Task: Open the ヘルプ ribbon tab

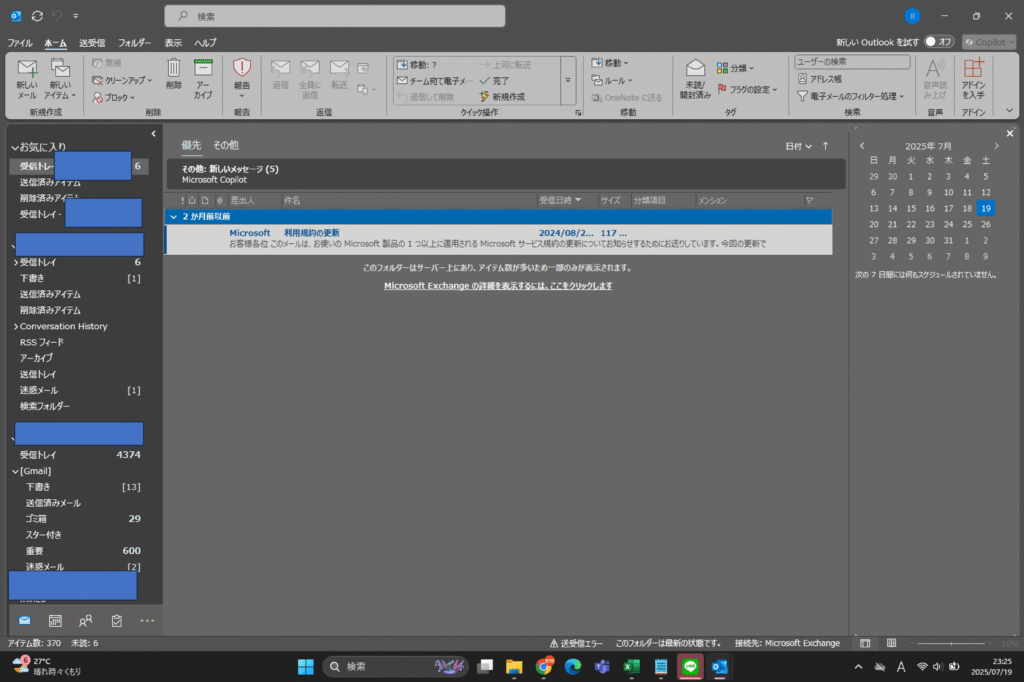Action: 205,43
